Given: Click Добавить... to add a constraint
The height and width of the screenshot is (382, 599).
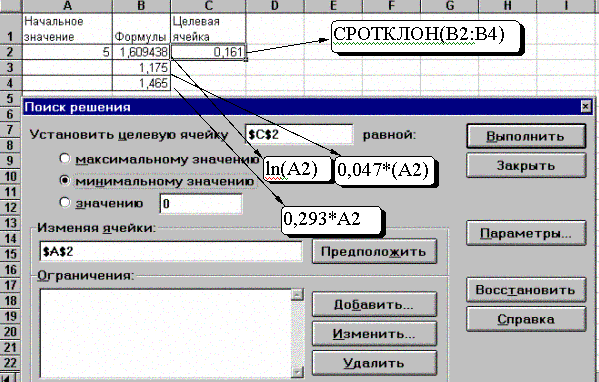Looking at the screenshot, I should 374,304.
